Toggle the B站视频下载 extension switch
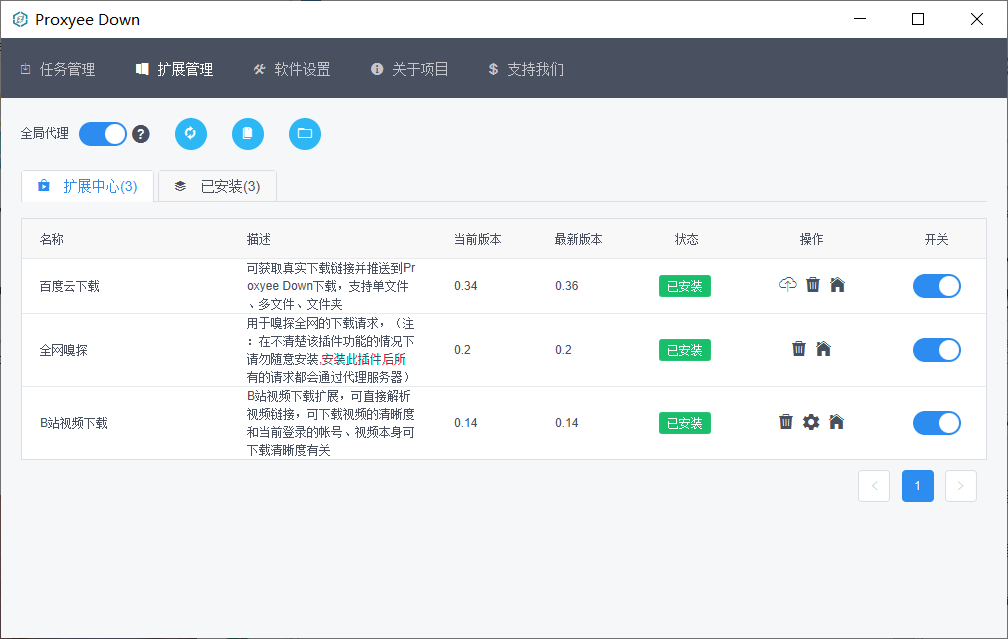1008x639 pixels. (936, 423)
